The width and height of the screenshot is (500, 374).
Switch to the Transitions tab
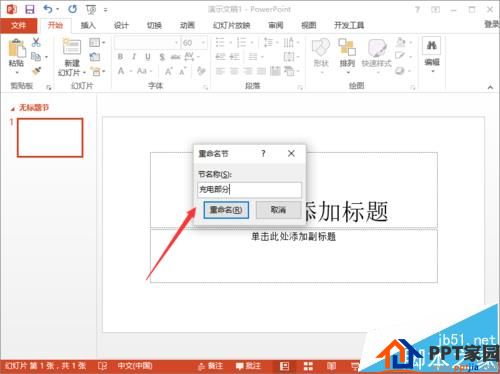(154, 25)
